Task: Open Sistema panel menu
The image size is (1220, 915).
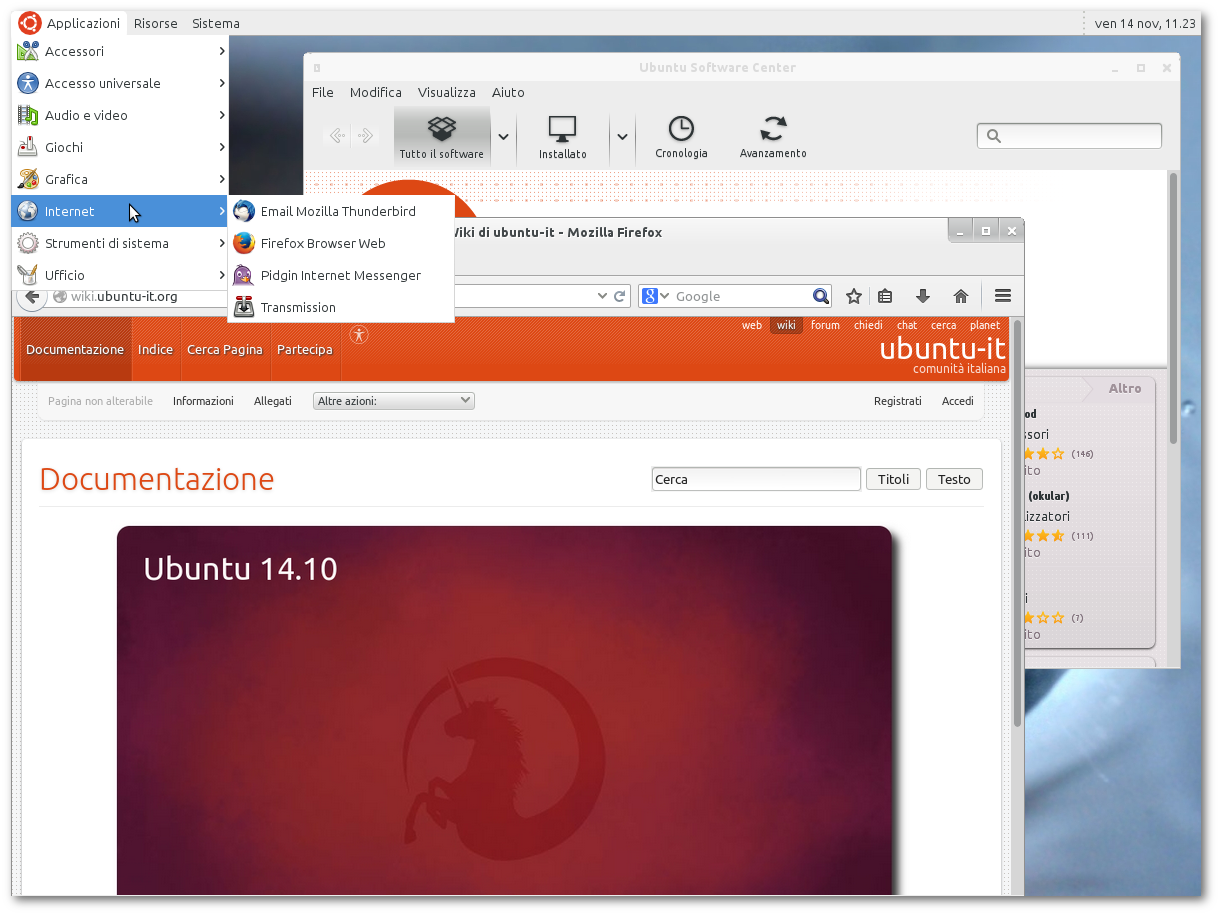Action: (216, 23)
